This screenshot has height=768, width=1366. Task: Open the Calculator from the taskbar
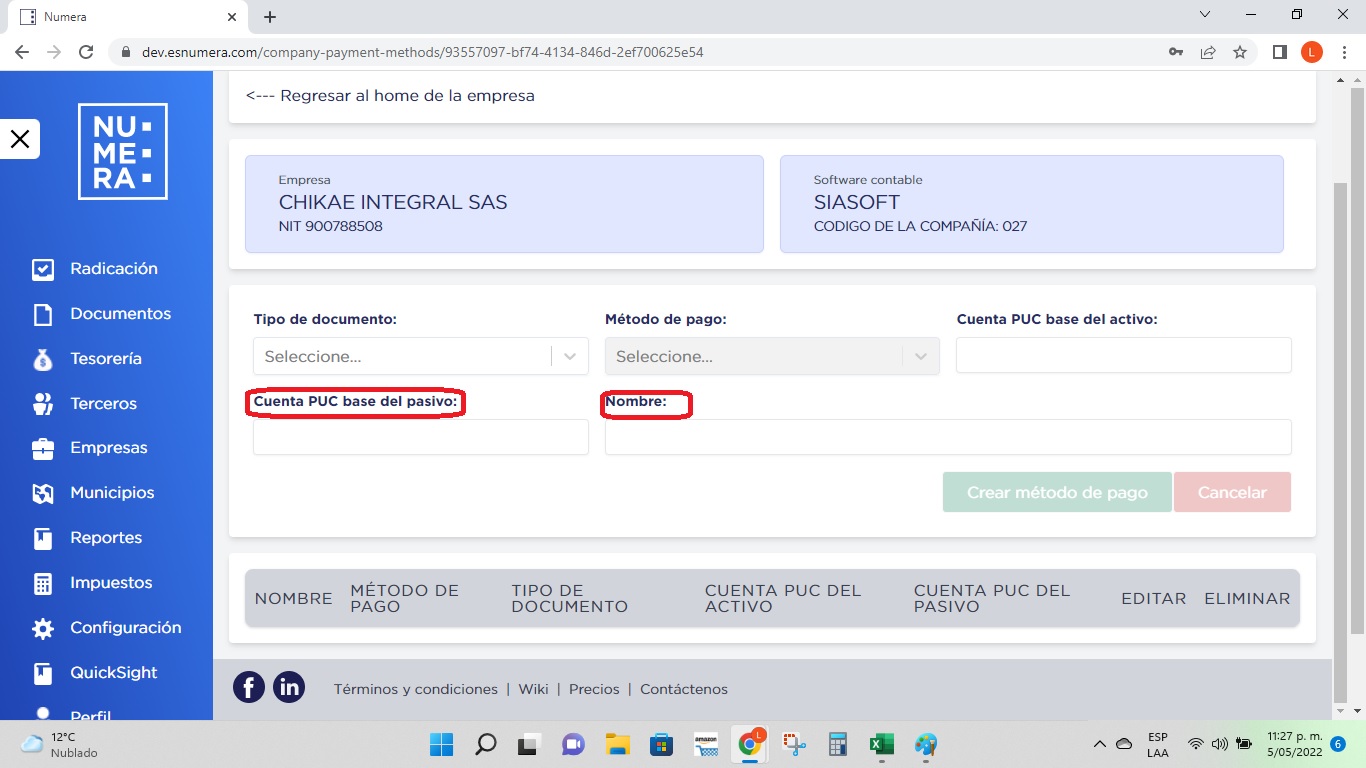pyautogui.click(x=838, y=744)
